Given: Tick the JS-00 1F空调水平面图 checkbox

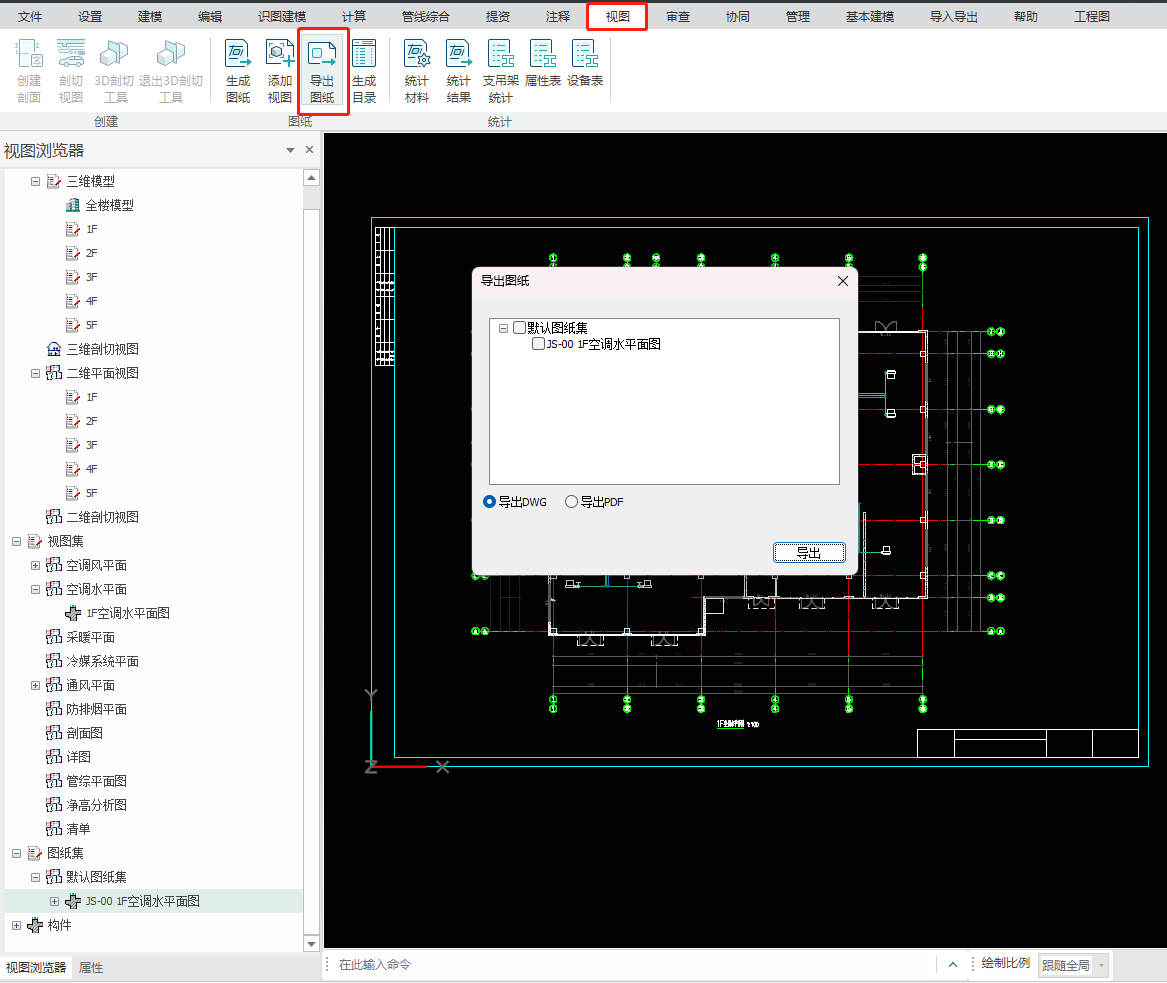Looking at the screenshot, I should pos(539,344).
